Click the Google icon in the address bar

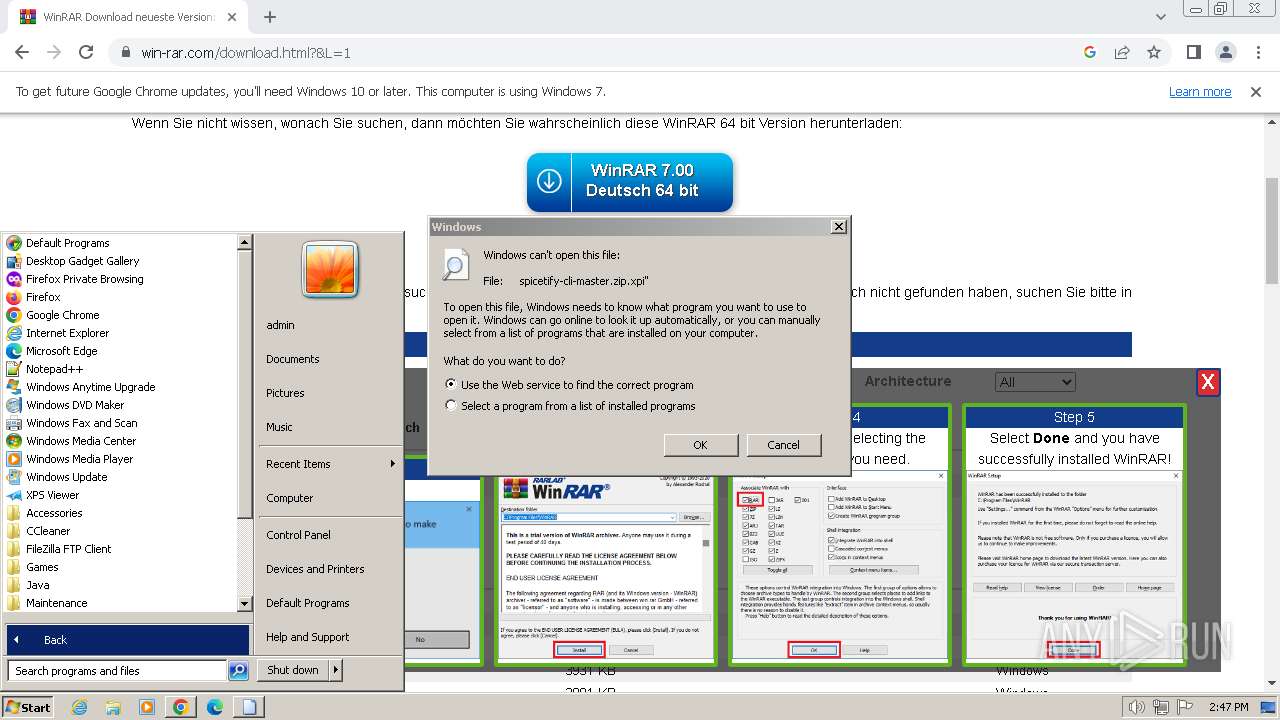1090,52
